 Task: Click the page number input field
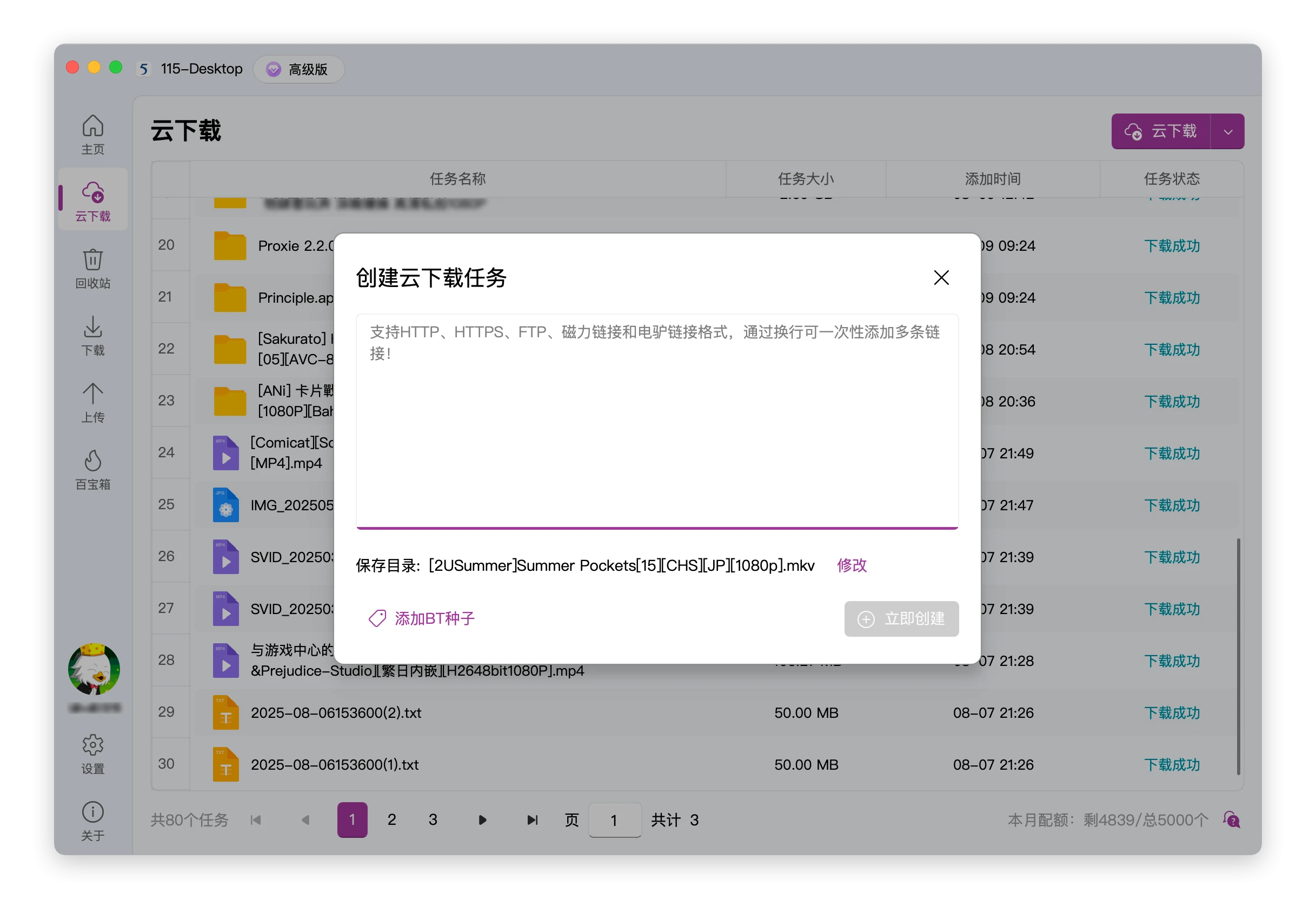click(x=614, y=820)
